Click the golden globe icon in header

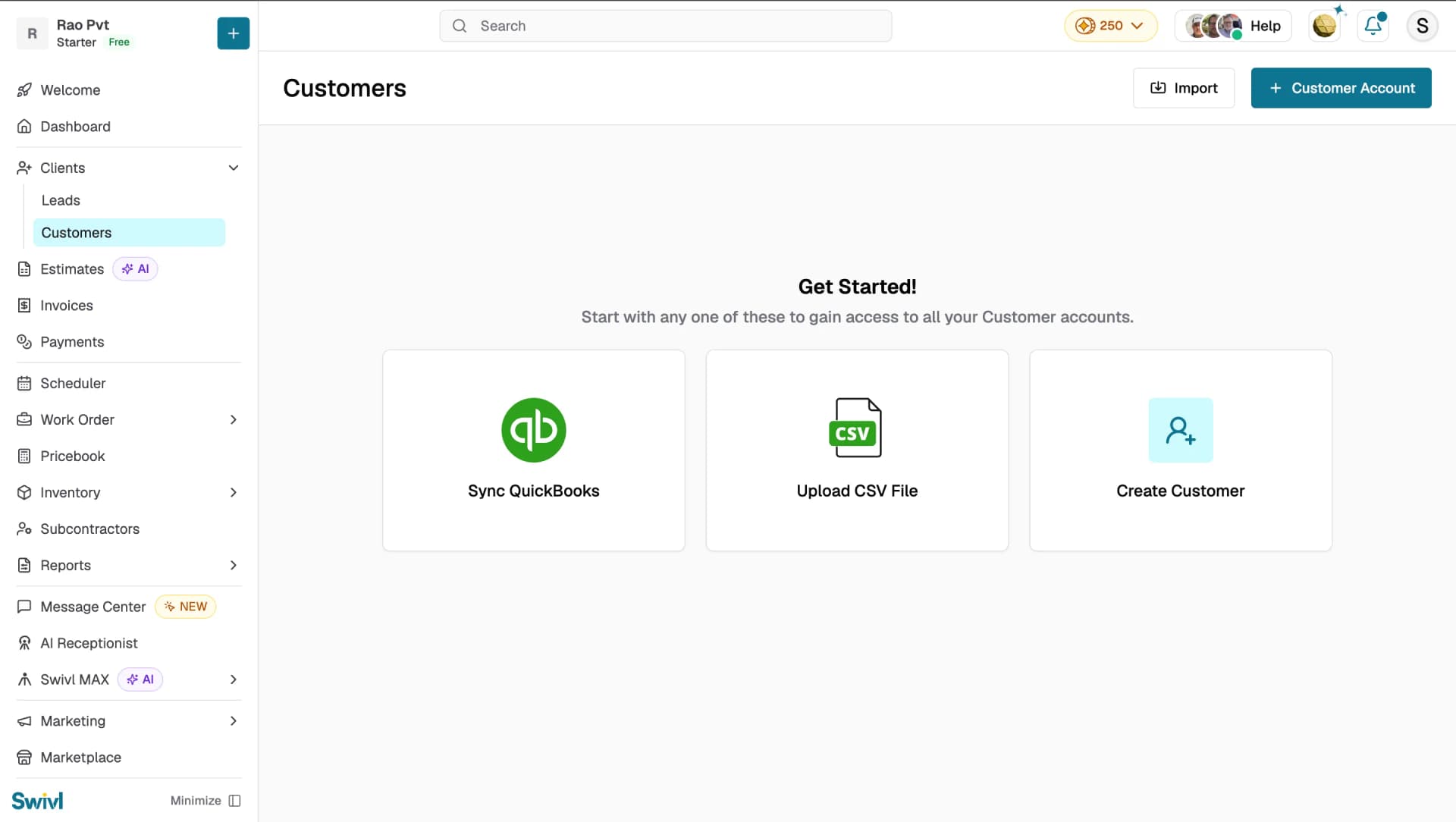(x=1324, y=26)
